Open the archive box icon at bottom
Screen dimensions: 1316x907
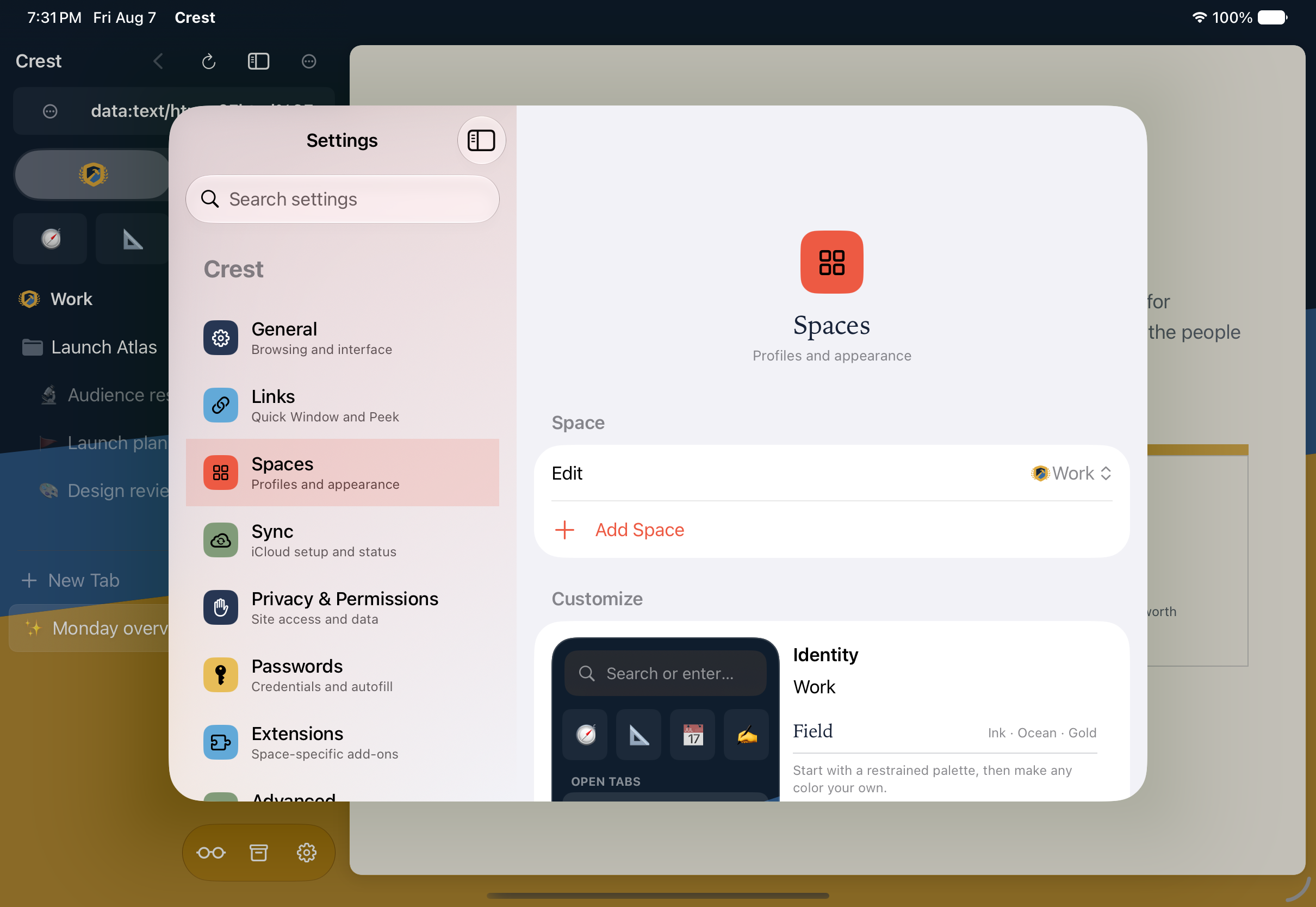[258, 853]
